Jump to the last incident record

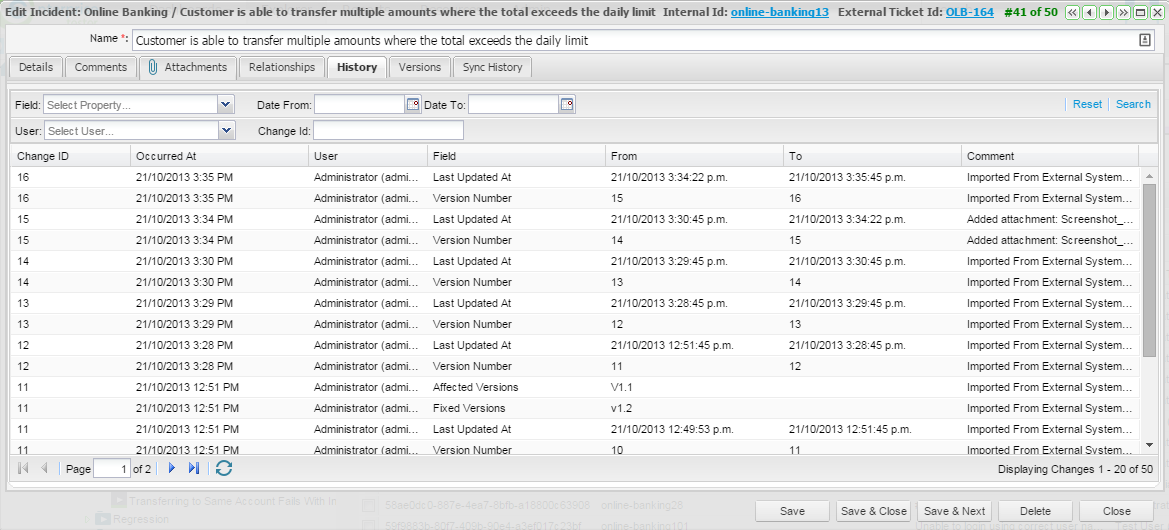[x=1123, y=13]
